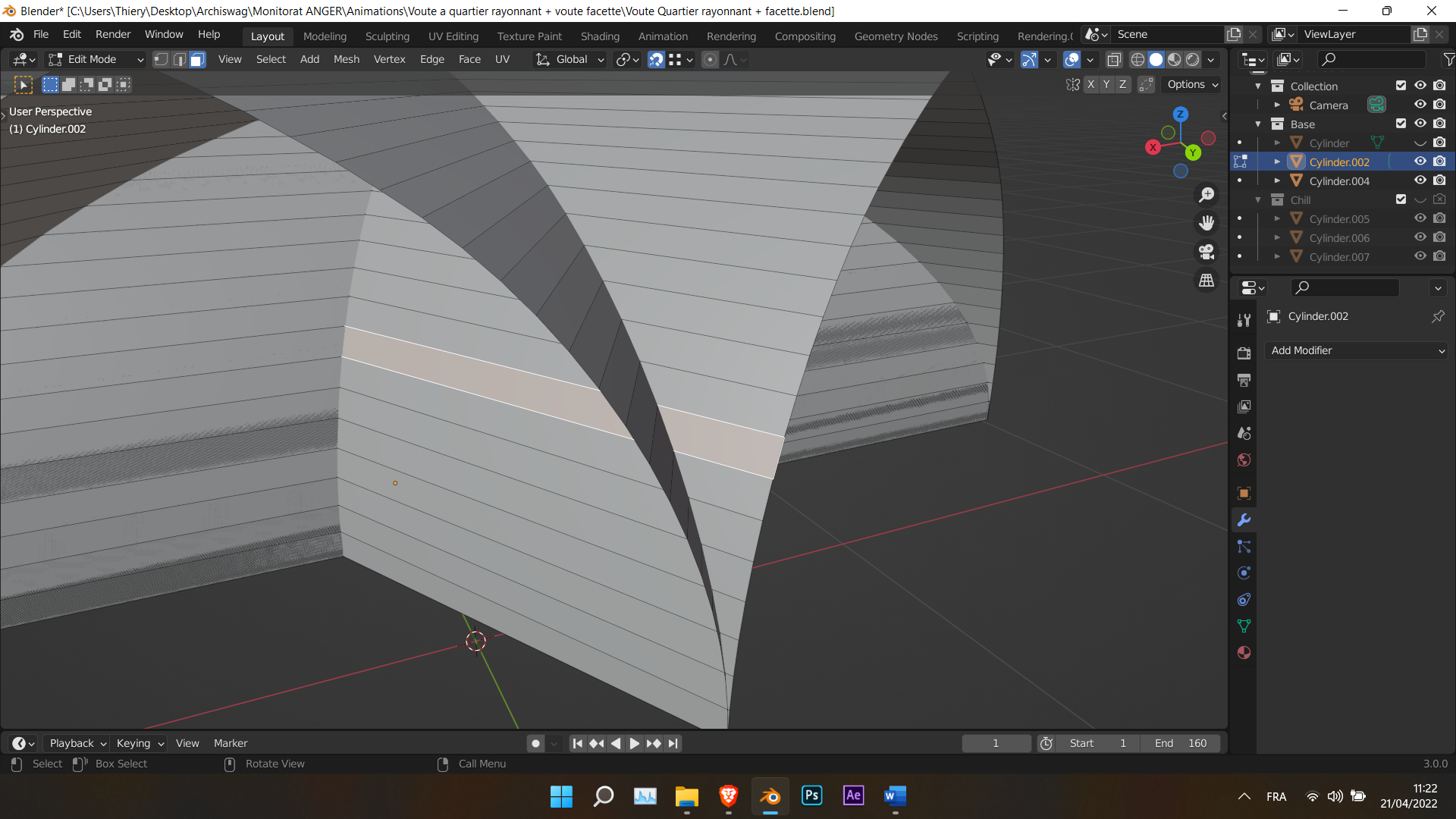Toggle visibility of Cylinder.004 in outliner
Screen dimensions: 1456x819
tap(1419, 181)
